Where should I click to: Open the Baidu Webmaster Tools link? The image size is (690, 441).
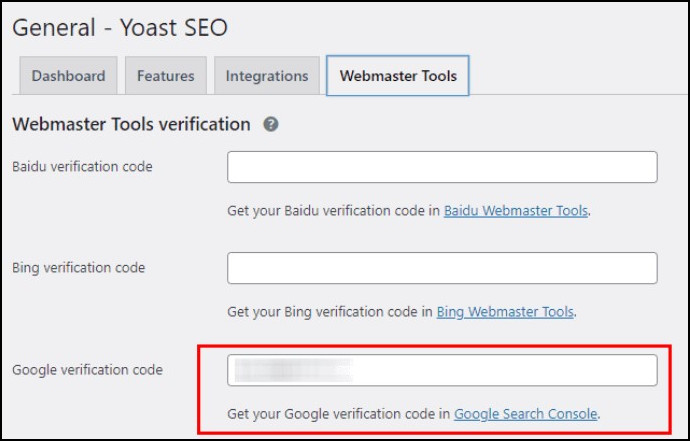516,211
